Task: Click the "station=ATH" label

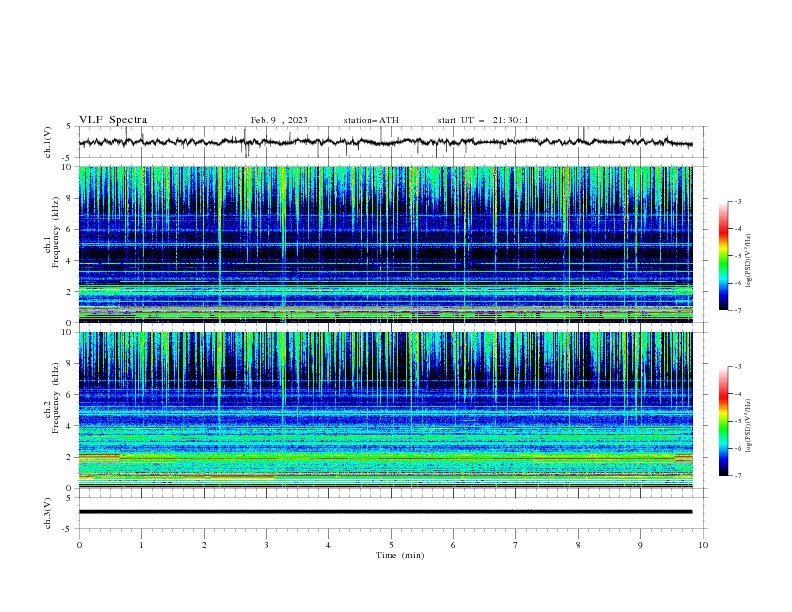Action: click(x=371, y=120)
